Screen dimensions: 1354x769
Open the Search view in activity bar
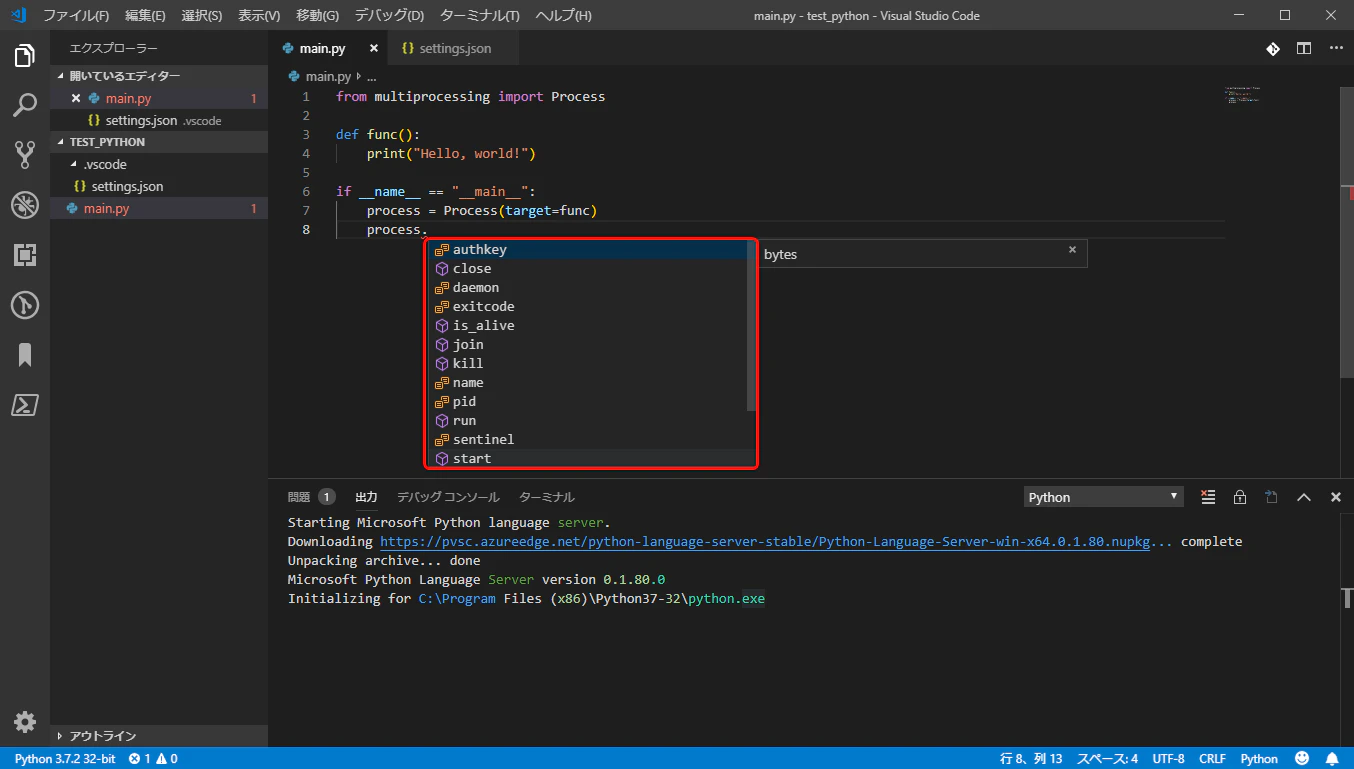point(25,105)
